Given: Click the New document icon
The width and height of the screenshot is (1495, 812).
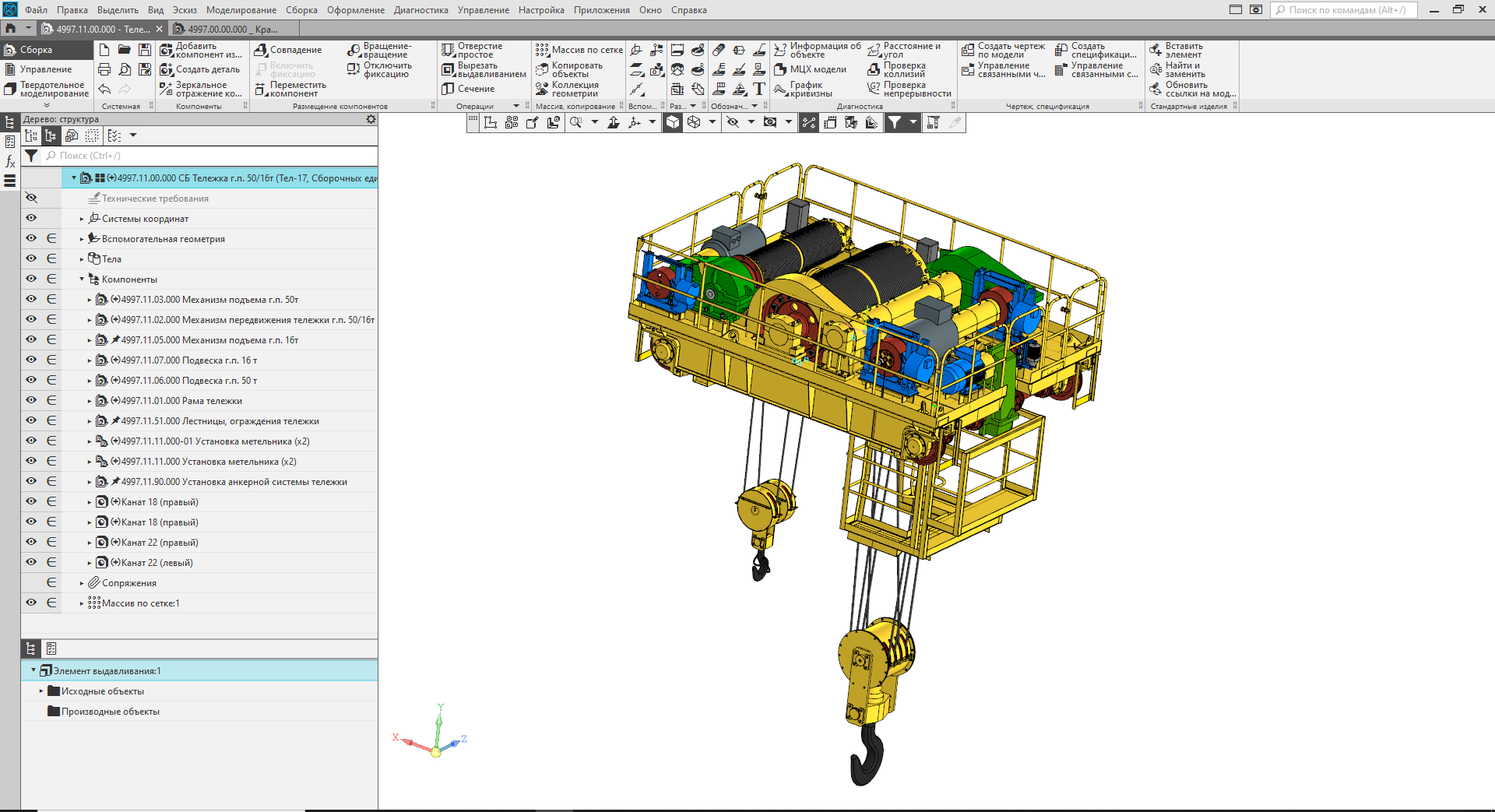Looking at the screenshot, I should click(104, 50).
